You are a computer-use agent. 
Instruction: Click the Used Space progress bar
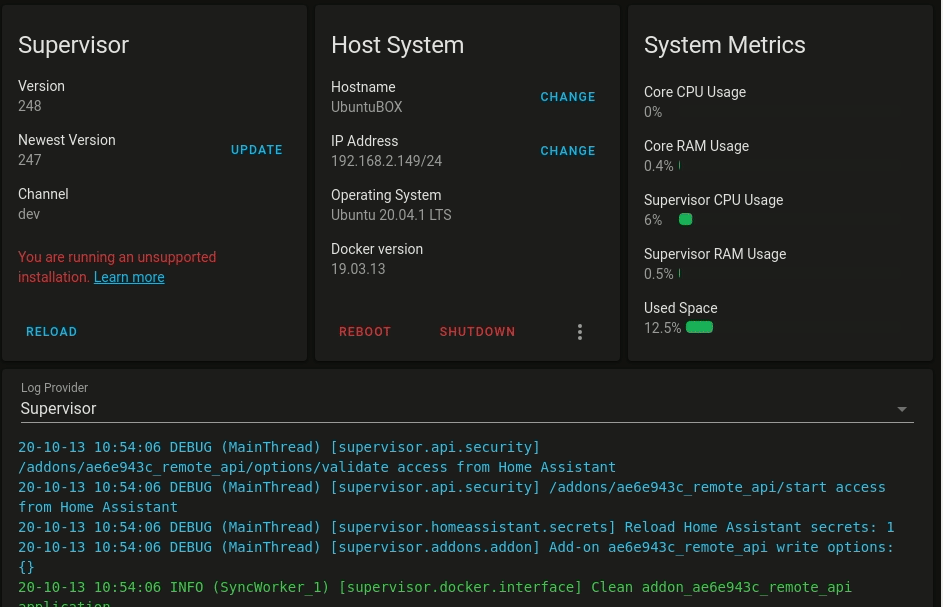tap(699, 327)
